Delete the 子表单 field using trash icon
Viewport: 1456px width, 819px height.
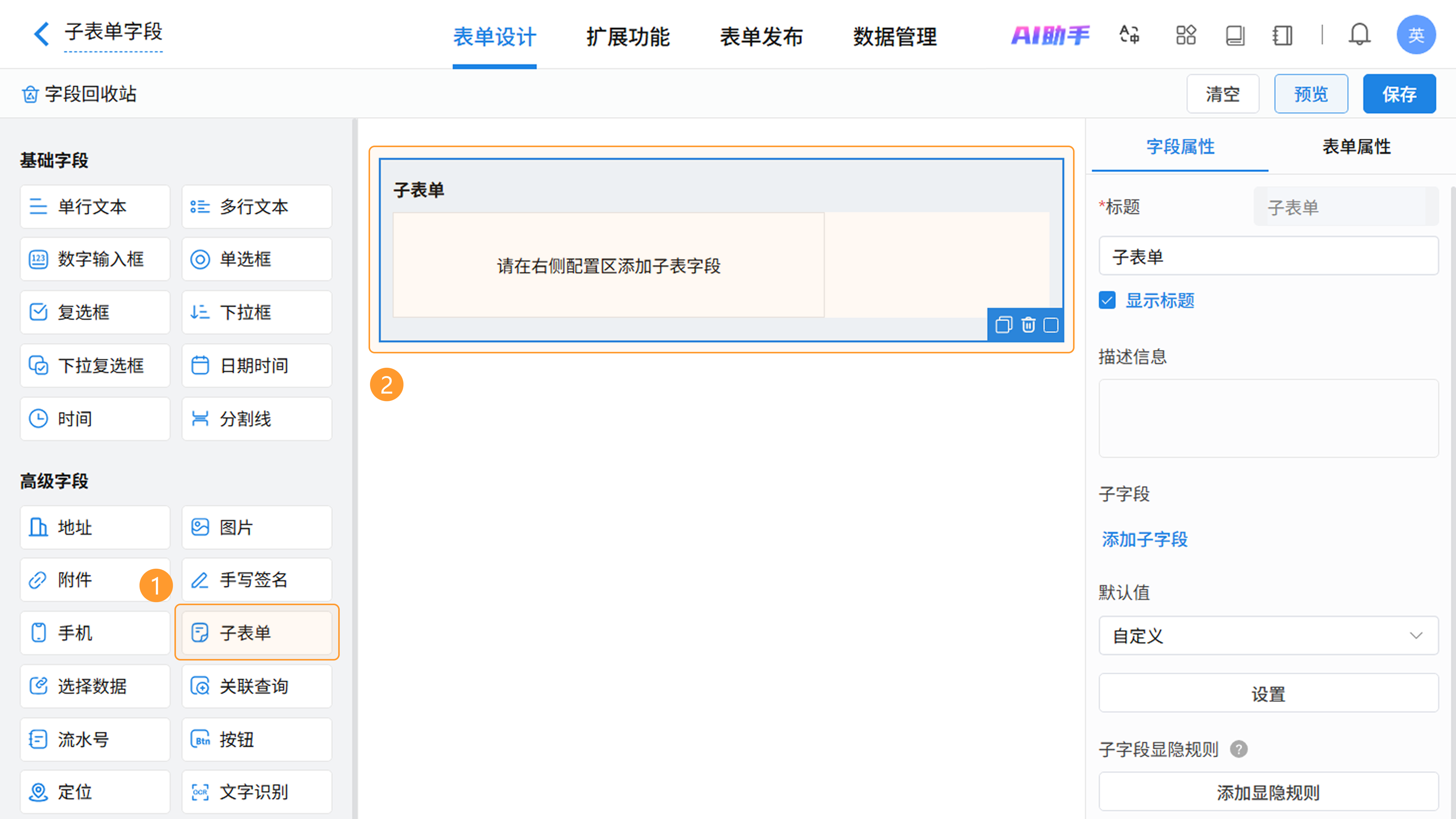(1028, 325)
